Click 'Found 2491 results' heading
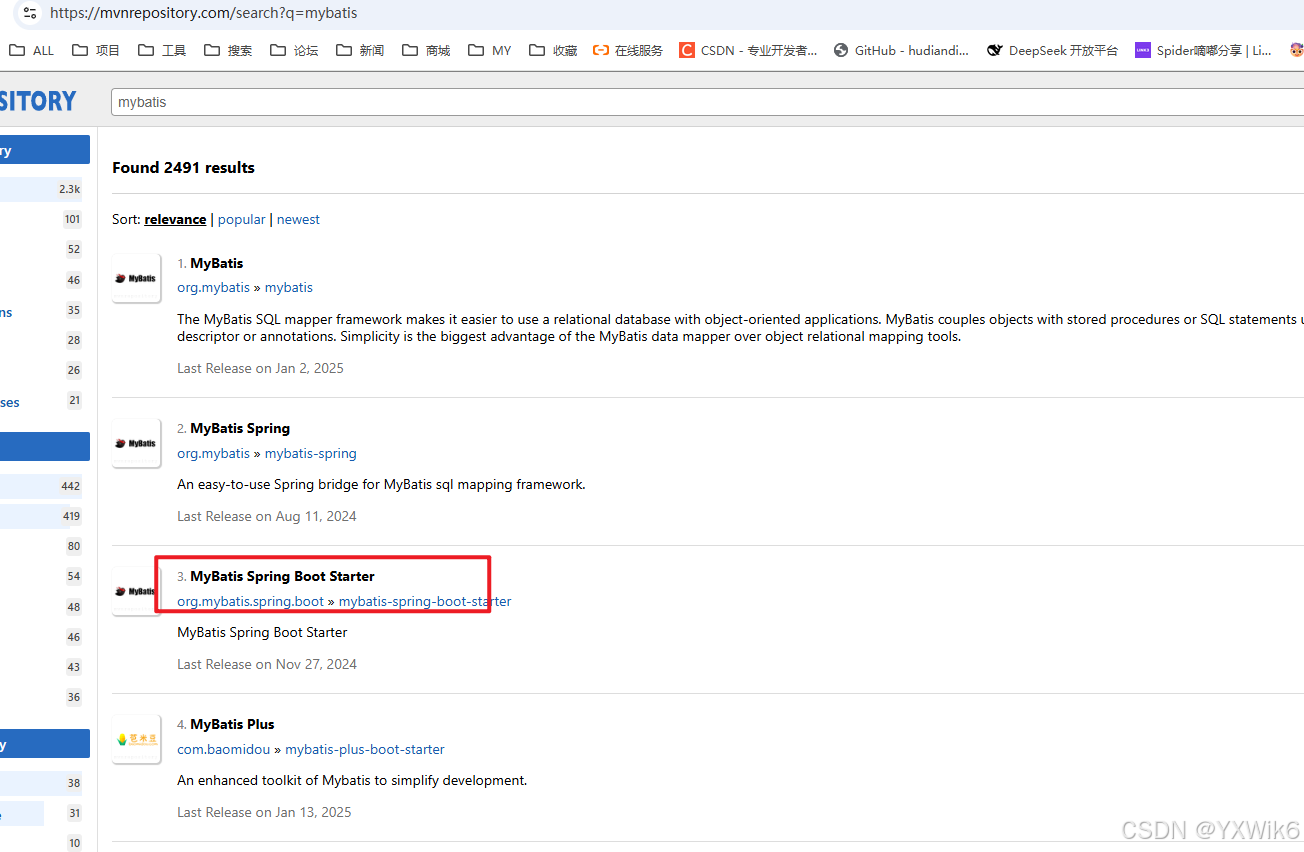The image size is (1304, 852). click(x=183, y=167)
